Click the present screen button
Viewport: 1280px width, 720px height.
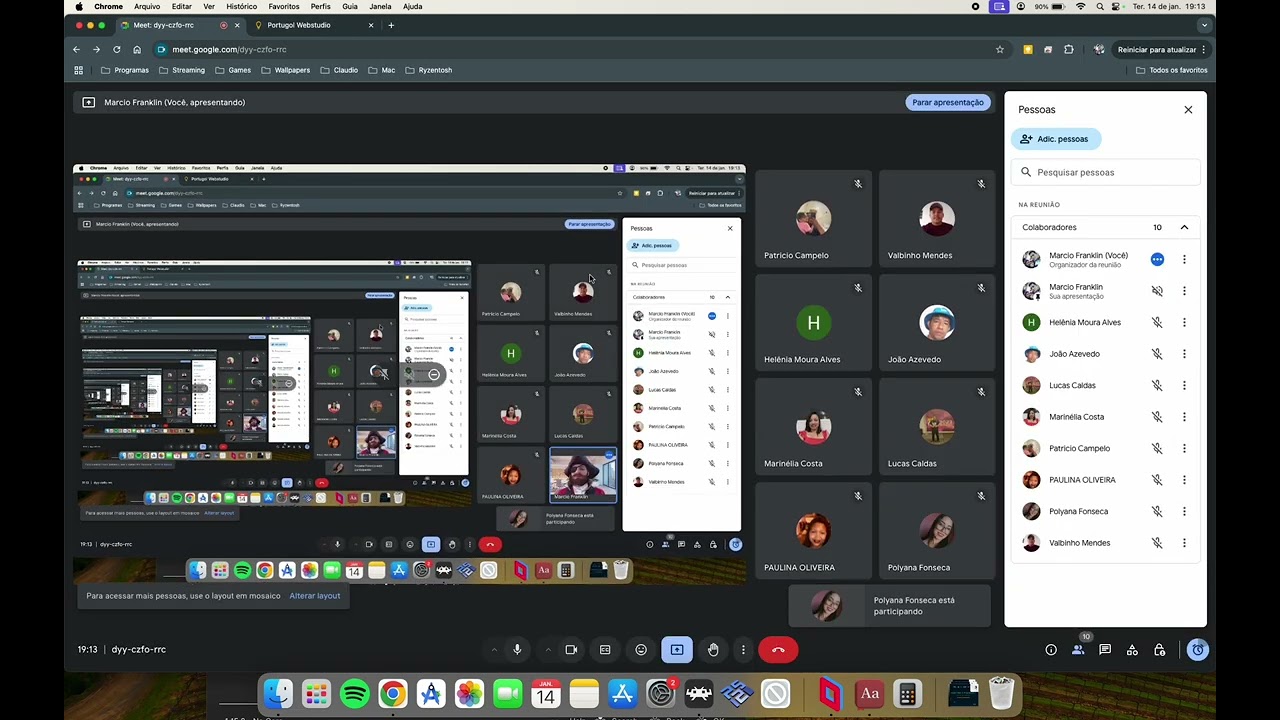click(677, 650)
